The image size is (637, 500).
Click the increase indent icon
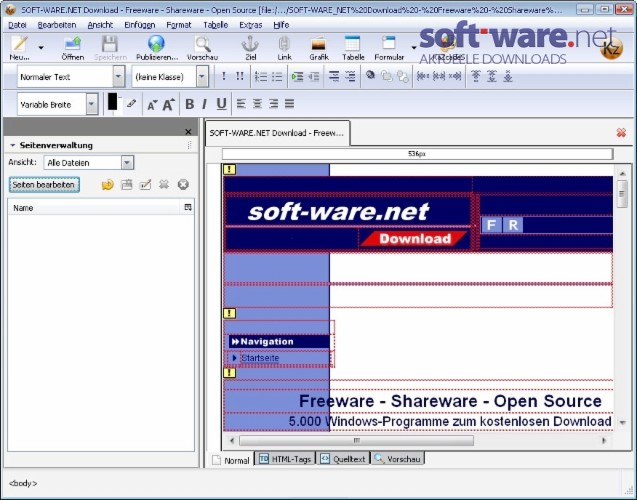tap(297, 76)
